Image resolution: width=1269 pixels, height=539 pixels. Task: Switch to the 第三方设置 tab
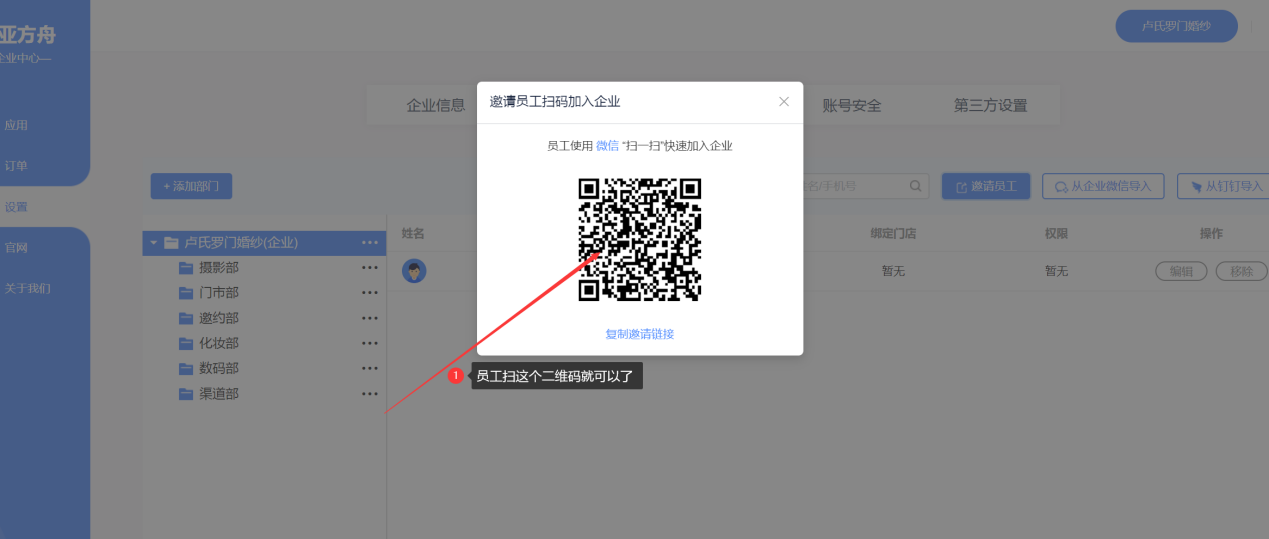coord(990,106)
